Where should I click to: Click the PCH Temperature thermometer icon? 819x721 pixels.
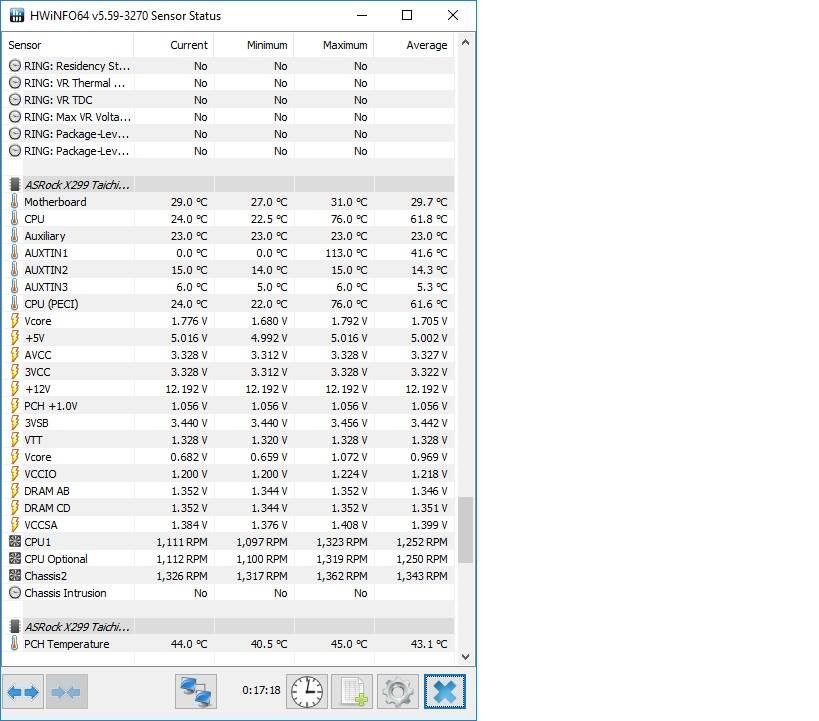(x=15, y=644)
